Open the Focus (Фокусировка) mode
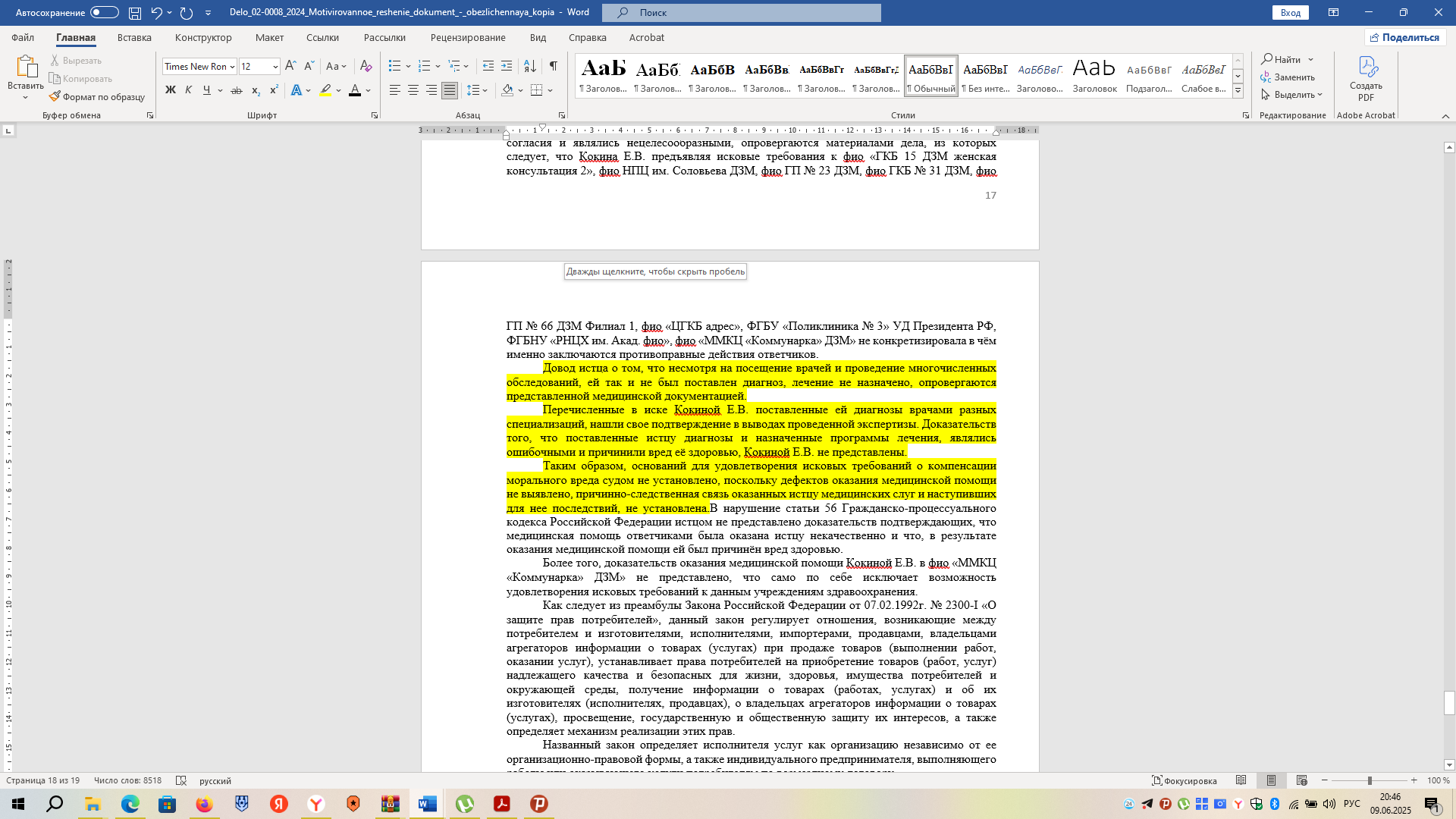 [x=1185, y=780]
